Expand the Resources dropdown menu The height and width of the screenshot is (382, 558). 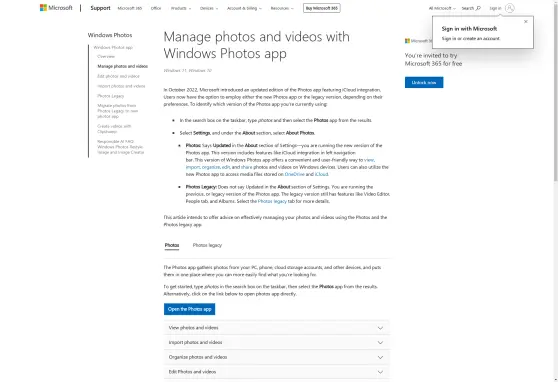pos(282,8)
